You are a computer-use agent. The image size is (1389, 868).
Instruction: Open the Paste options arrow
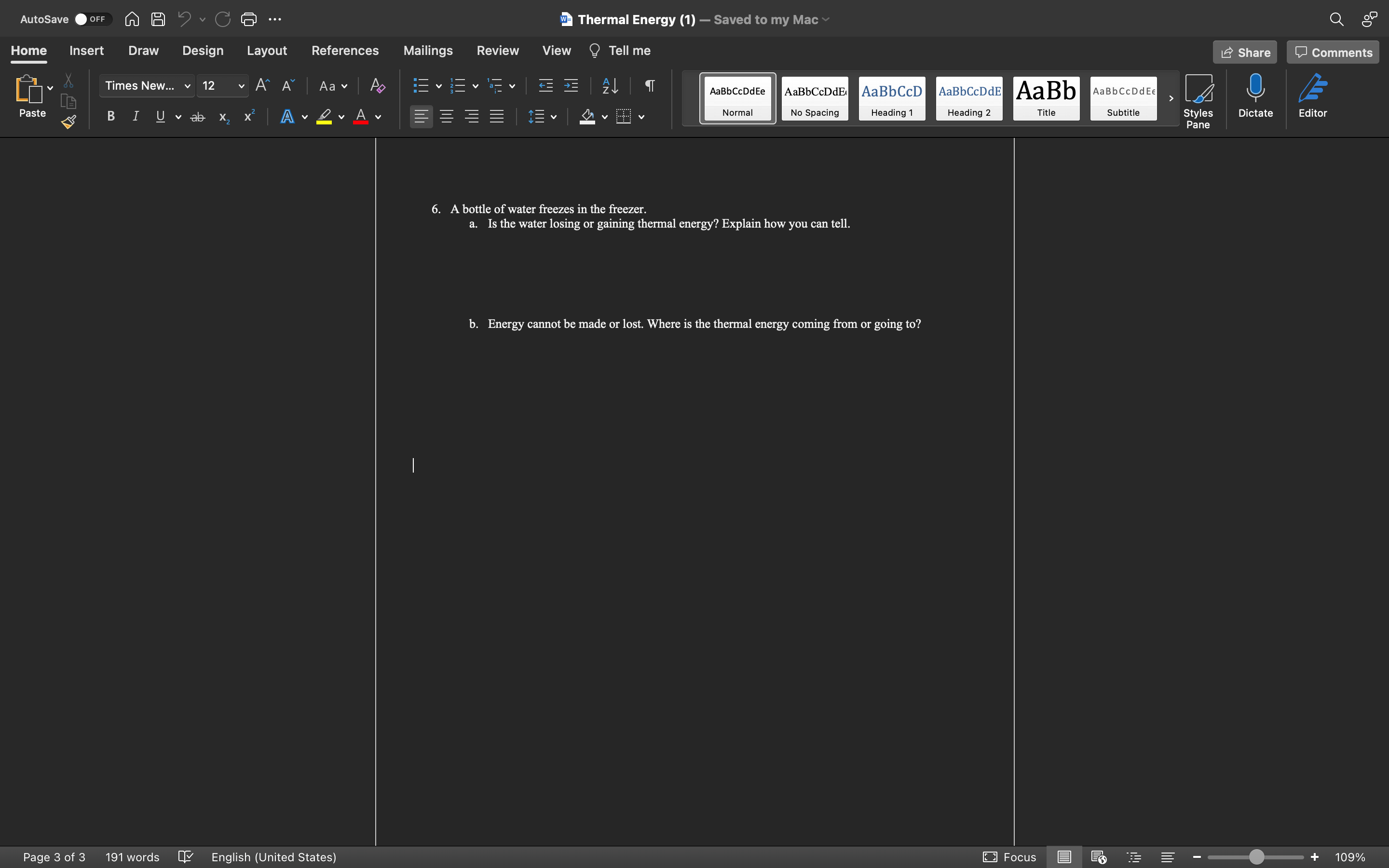click(50, 88)
